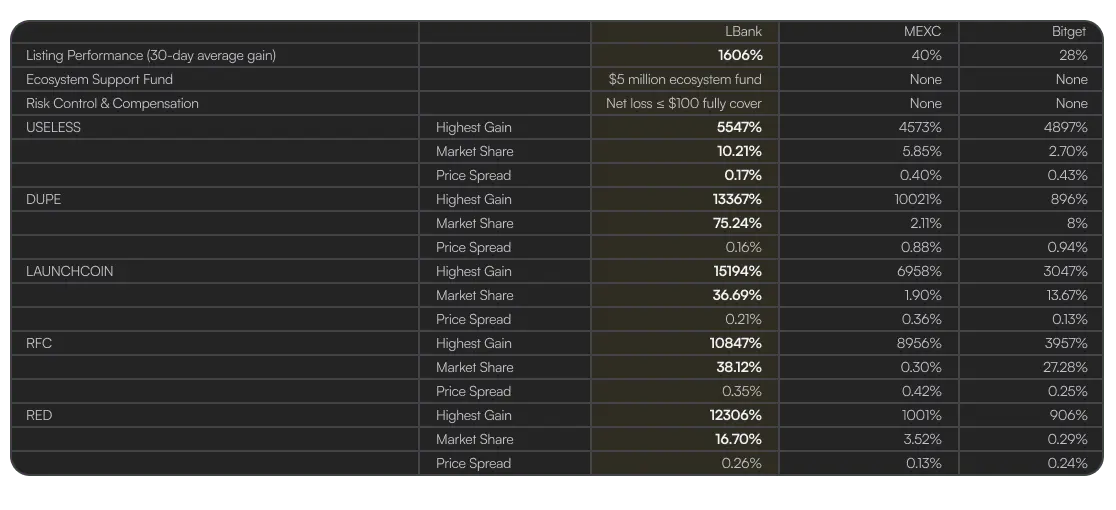Select the DUPE token label

click(43, 199)
